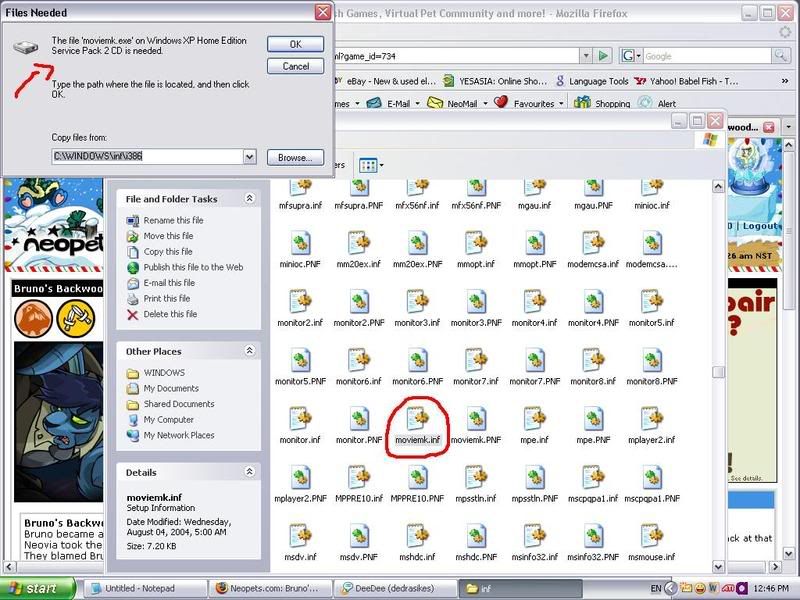The height and width of the screenshot is (600, 800).
Task: Click the Firefox search magnifier icon
Action: click(780, 56)
